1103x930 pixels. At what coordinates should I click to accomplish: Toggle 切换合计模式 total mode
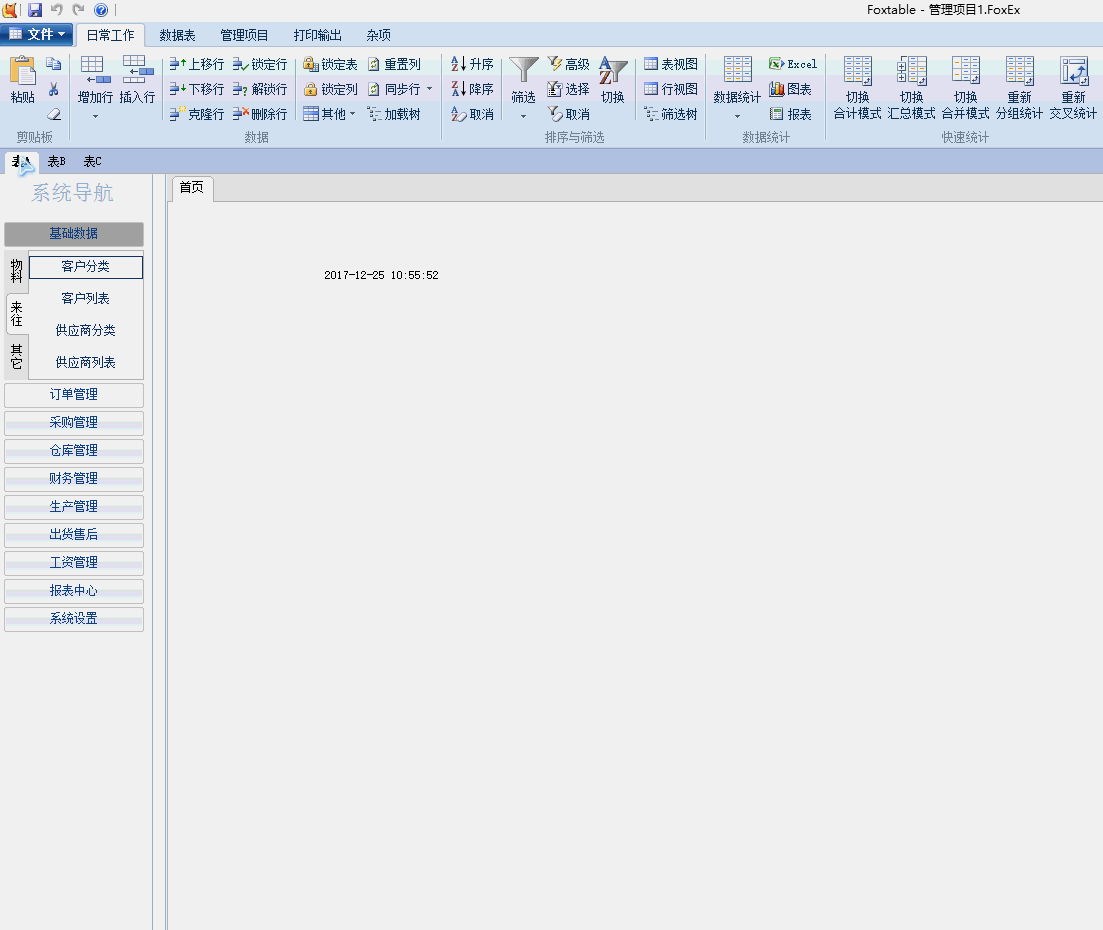857,88
